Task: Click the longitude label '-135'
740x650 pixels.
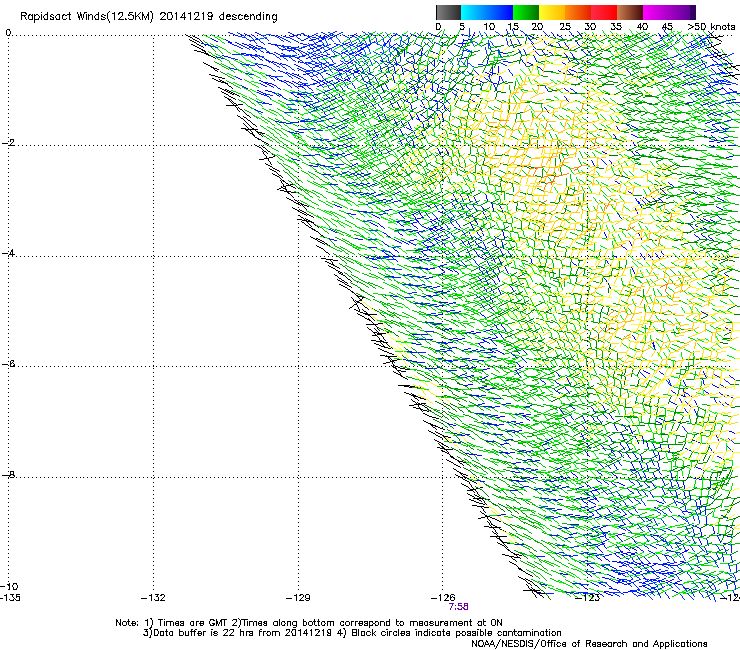Action: click(10, 598)
